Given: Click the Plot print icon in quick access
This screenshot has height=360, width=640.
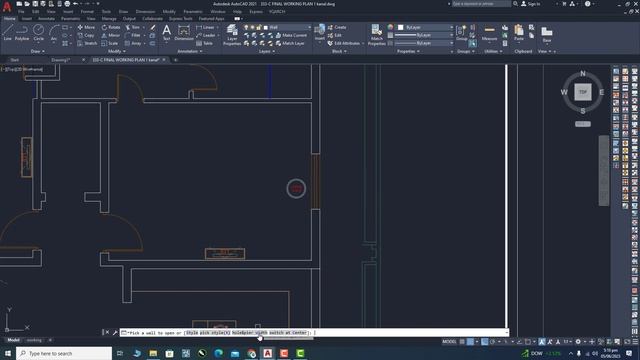Looking at the screenshot, I should point(67,4).
